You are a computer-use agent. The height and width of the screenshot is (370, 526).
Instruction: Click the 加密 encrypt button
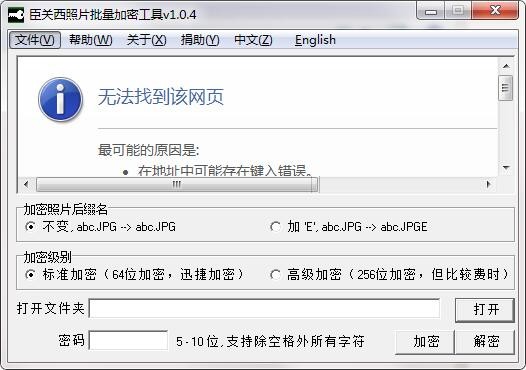425,342
